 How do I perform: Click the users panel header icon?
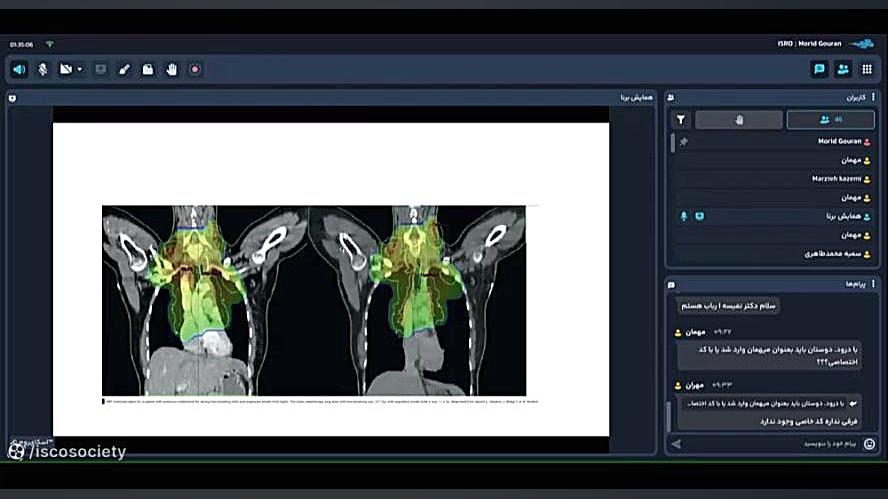pos(671,98)
